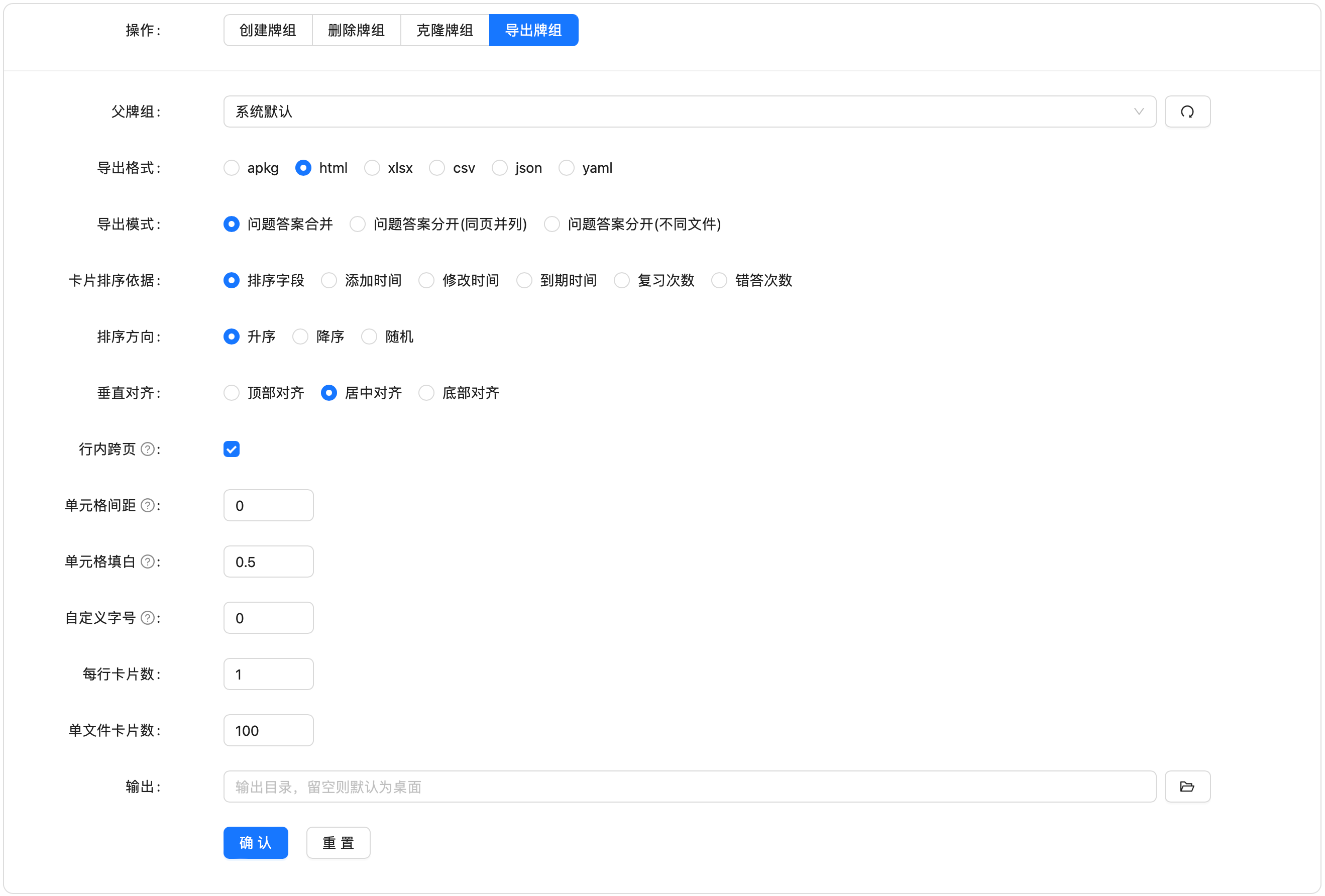Viewport: 1325px width, 896px height.
Task: Click the 确认 button
Action: (x=256, y=842)
